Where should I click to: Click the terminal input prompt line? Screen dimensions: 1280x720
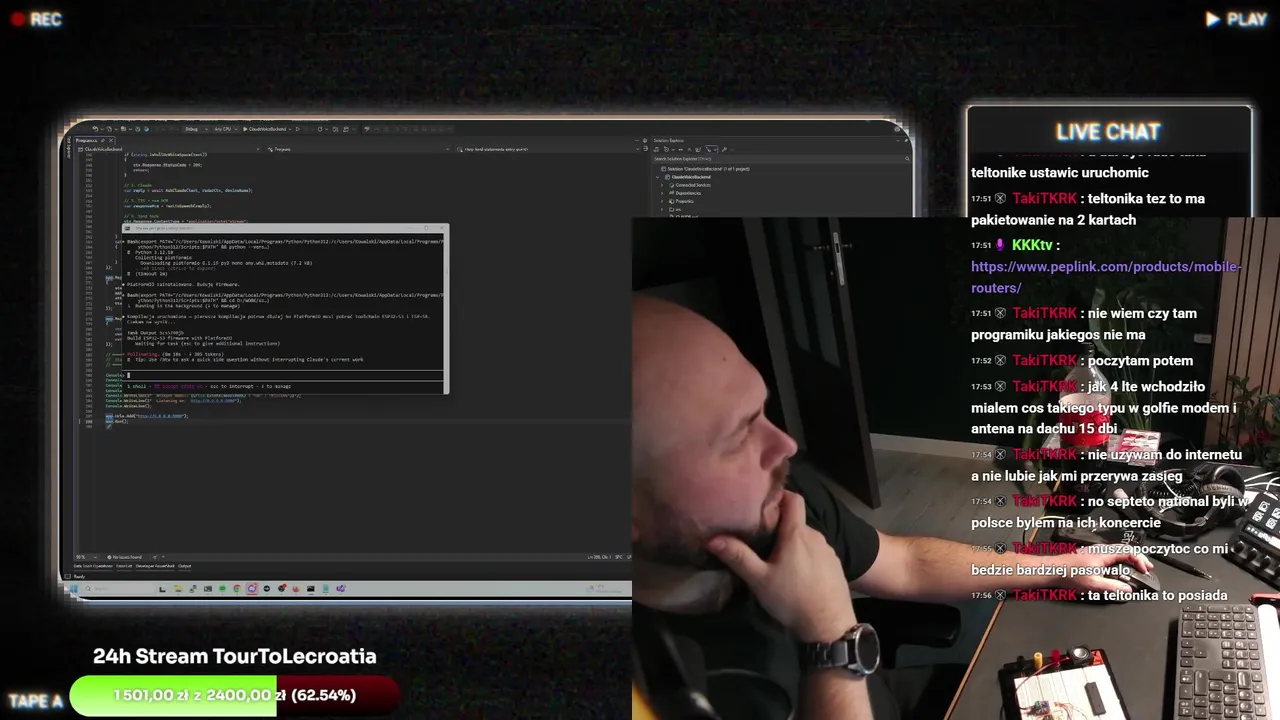click(285, 375)
